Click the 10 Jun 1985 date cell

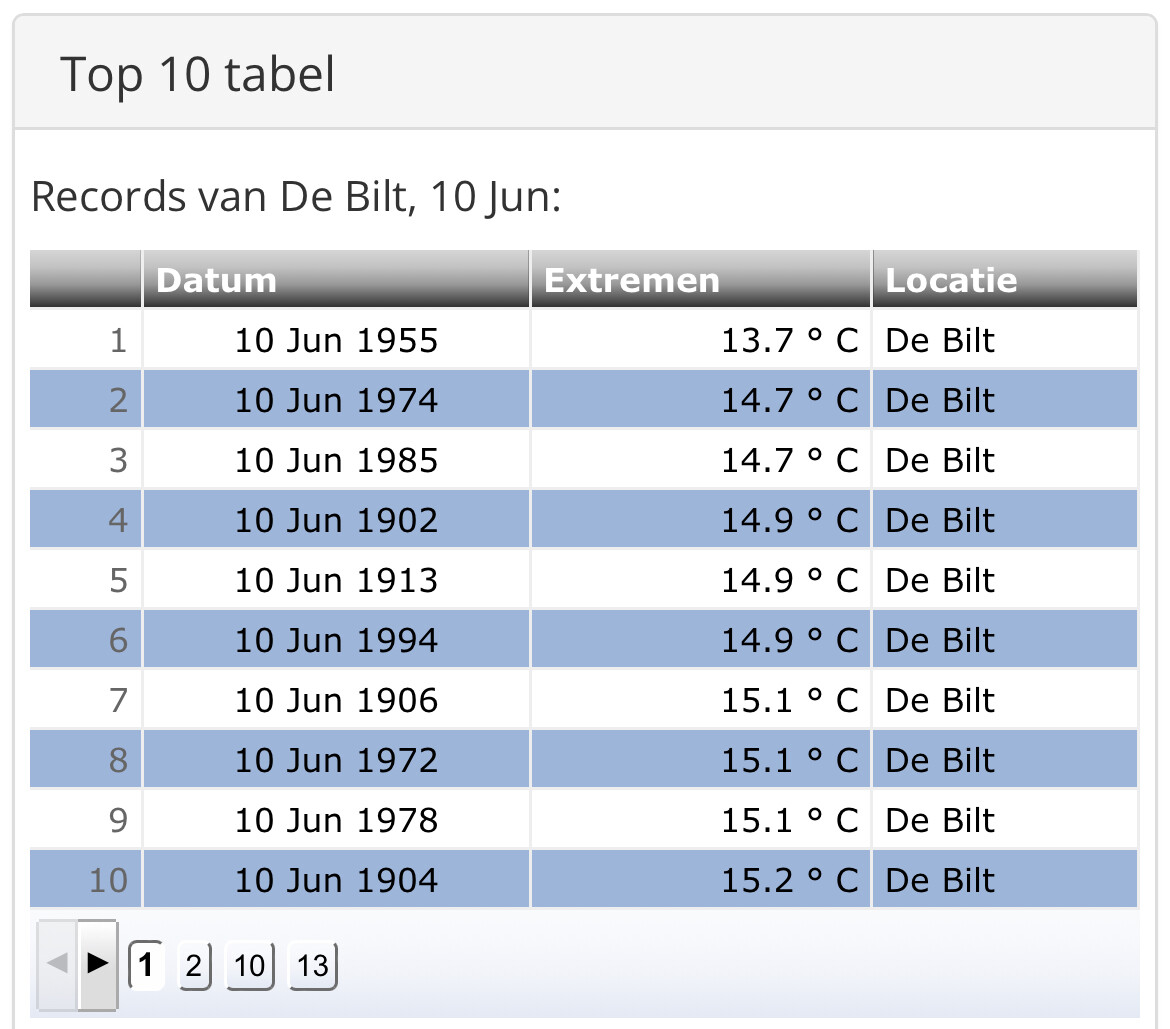coord(336,460)
